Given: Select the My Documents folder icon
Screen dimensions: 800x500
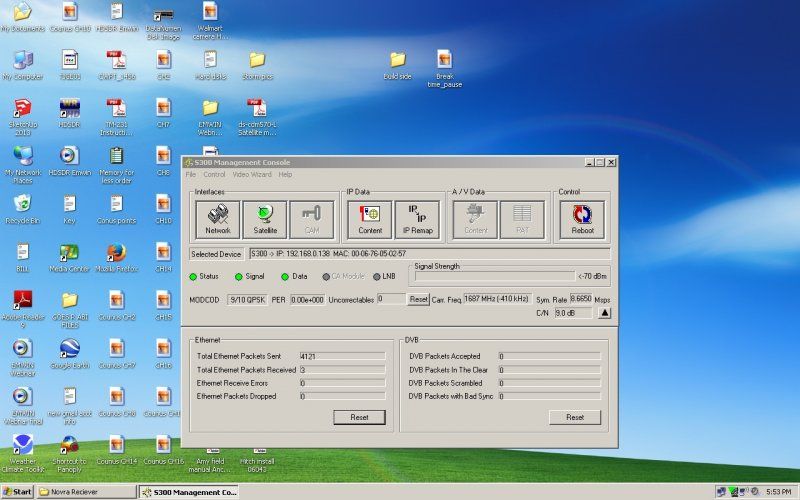Looking at the screenshot, I should [22, 17].
